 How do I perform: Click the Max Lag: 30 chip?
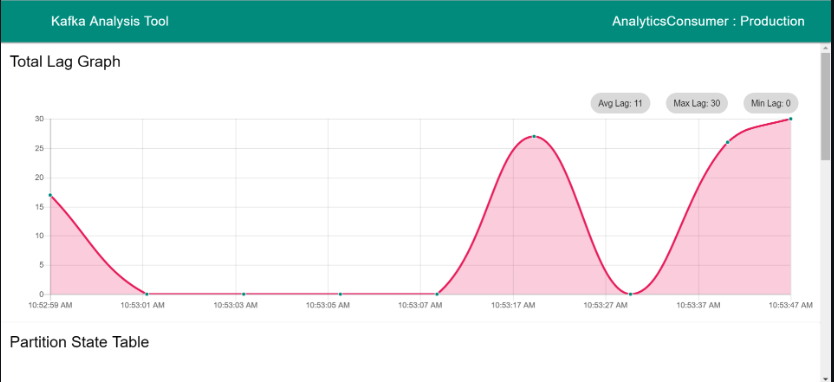pos(696,104)
